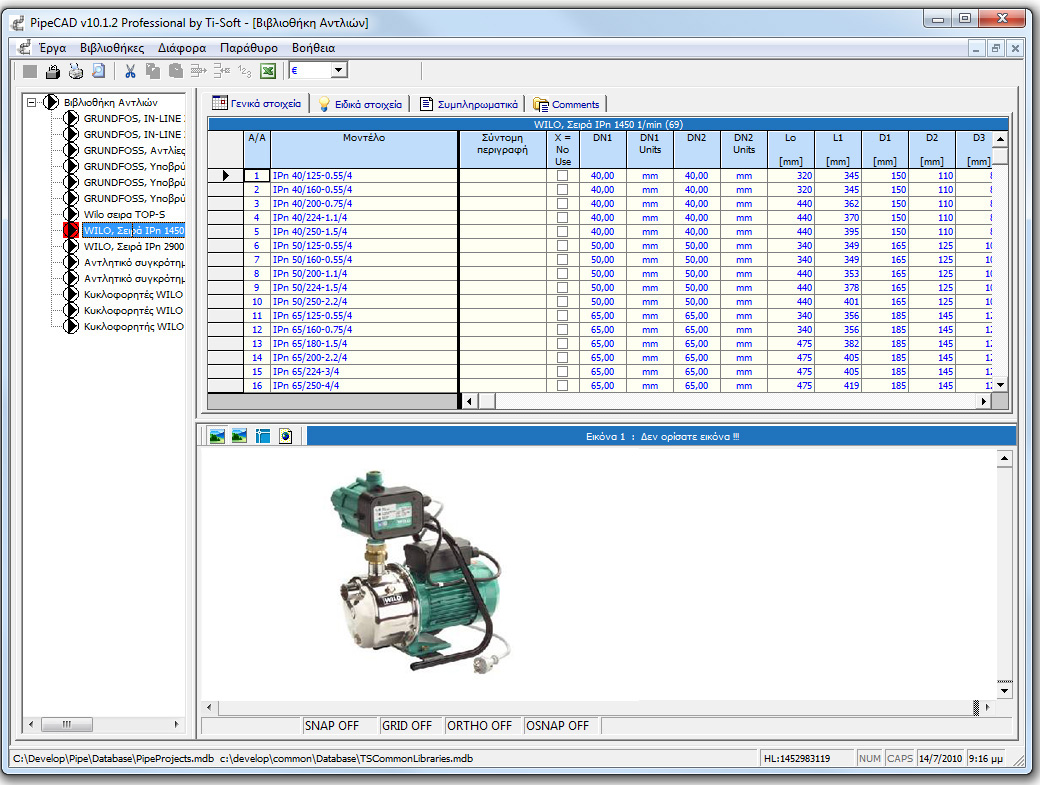Check the No Use box for IPn 40/125-0.55/4
Screen dimensions: 1040x785
coord(562,174)
